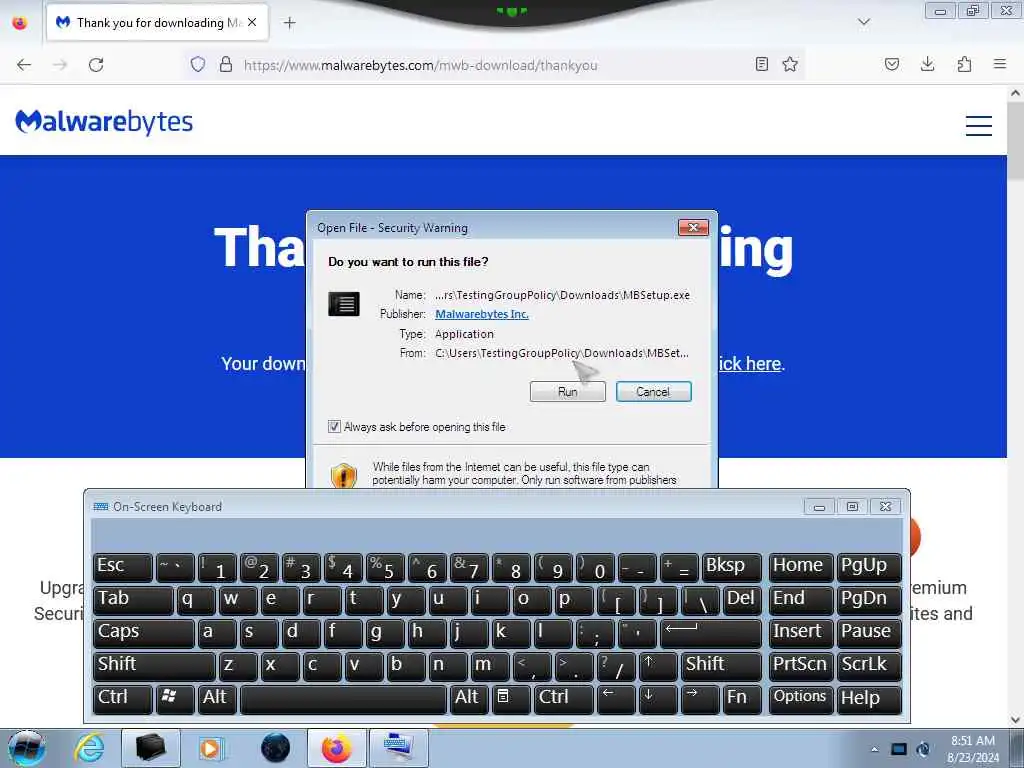
Task: Click the Enter key on On-Screen Keyboard
Action: pyautogui.click(x=710, y=633)
